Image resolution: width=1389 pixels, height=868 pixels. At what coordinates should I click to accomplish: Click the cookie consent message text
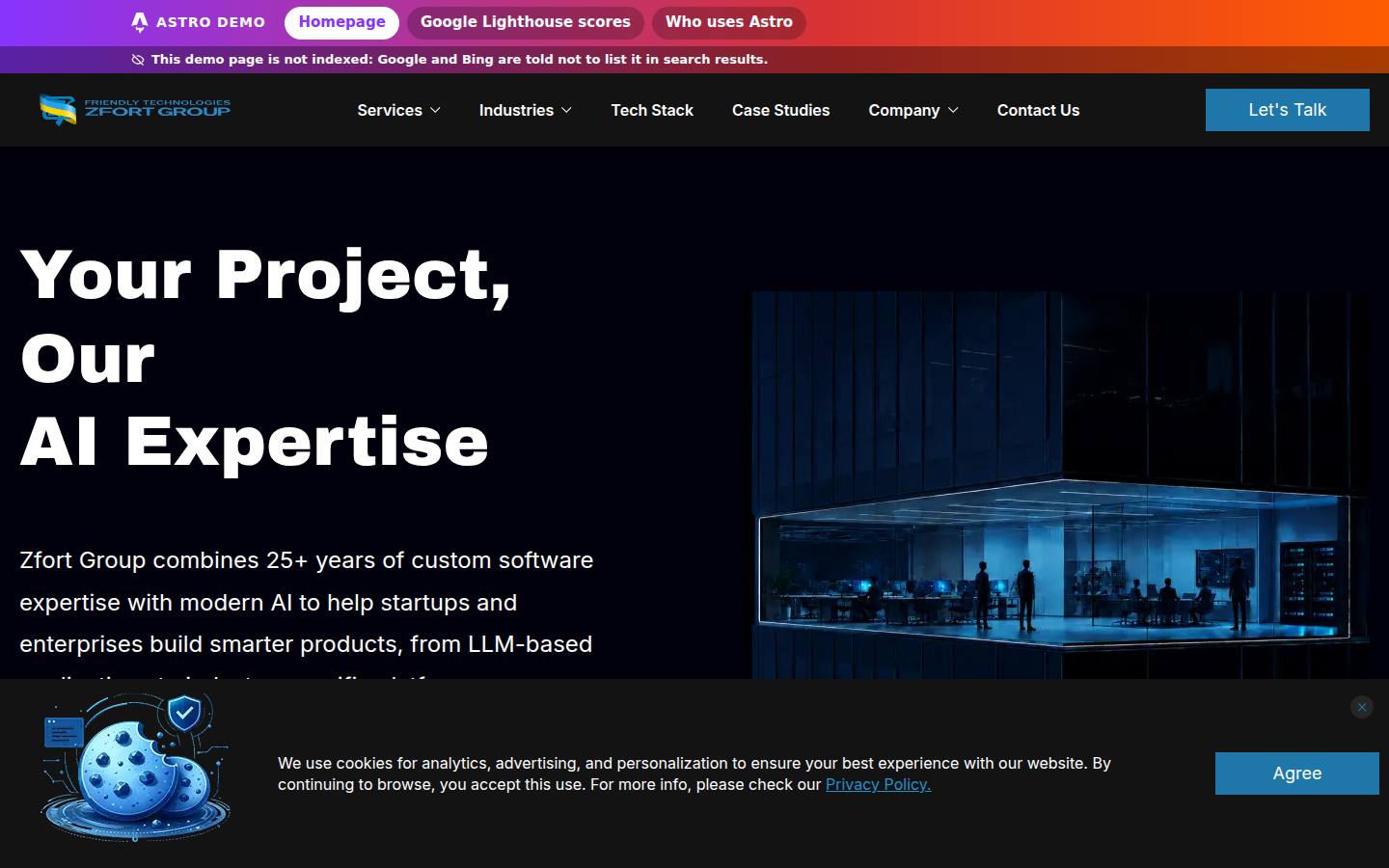694,773
